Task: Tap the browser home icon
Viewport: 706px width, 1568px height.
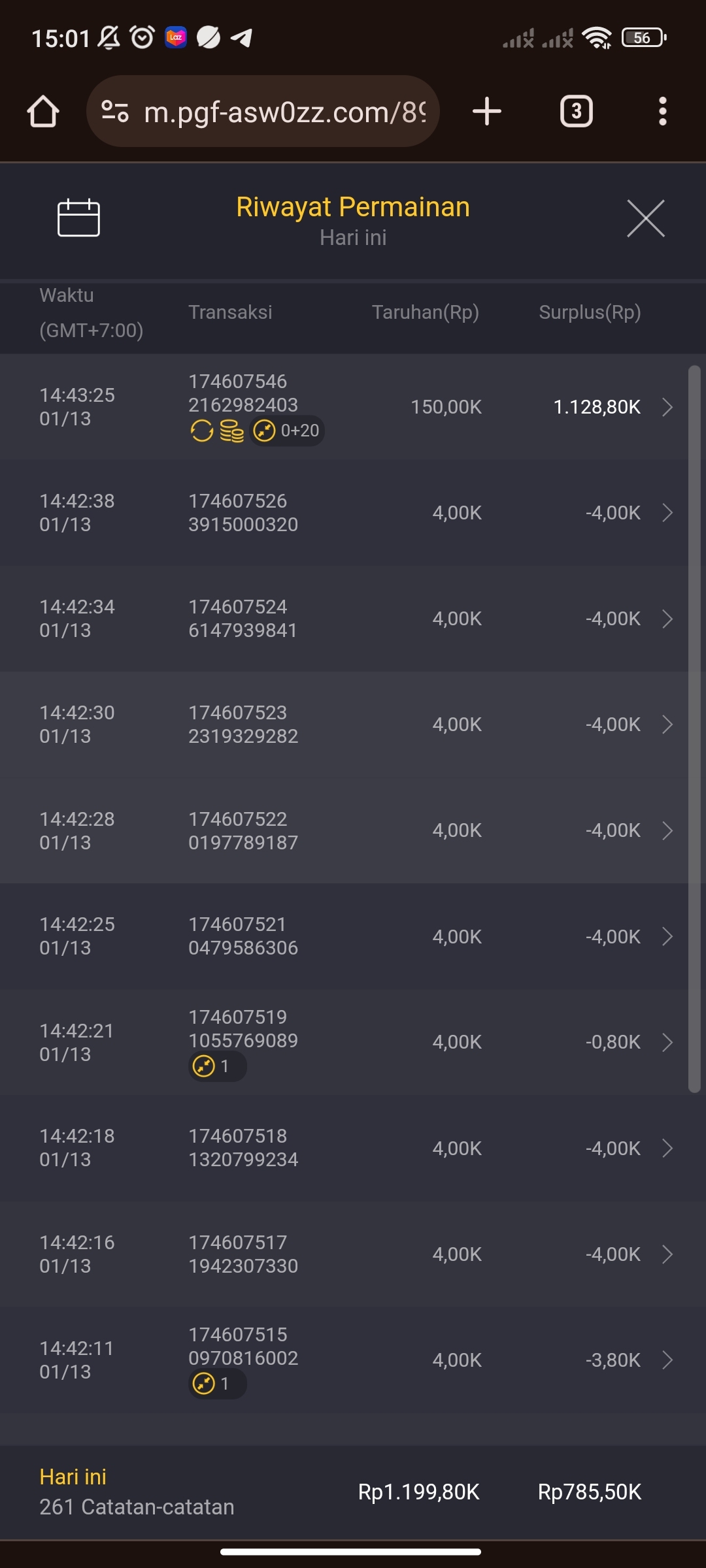Action: click(43, 112)
